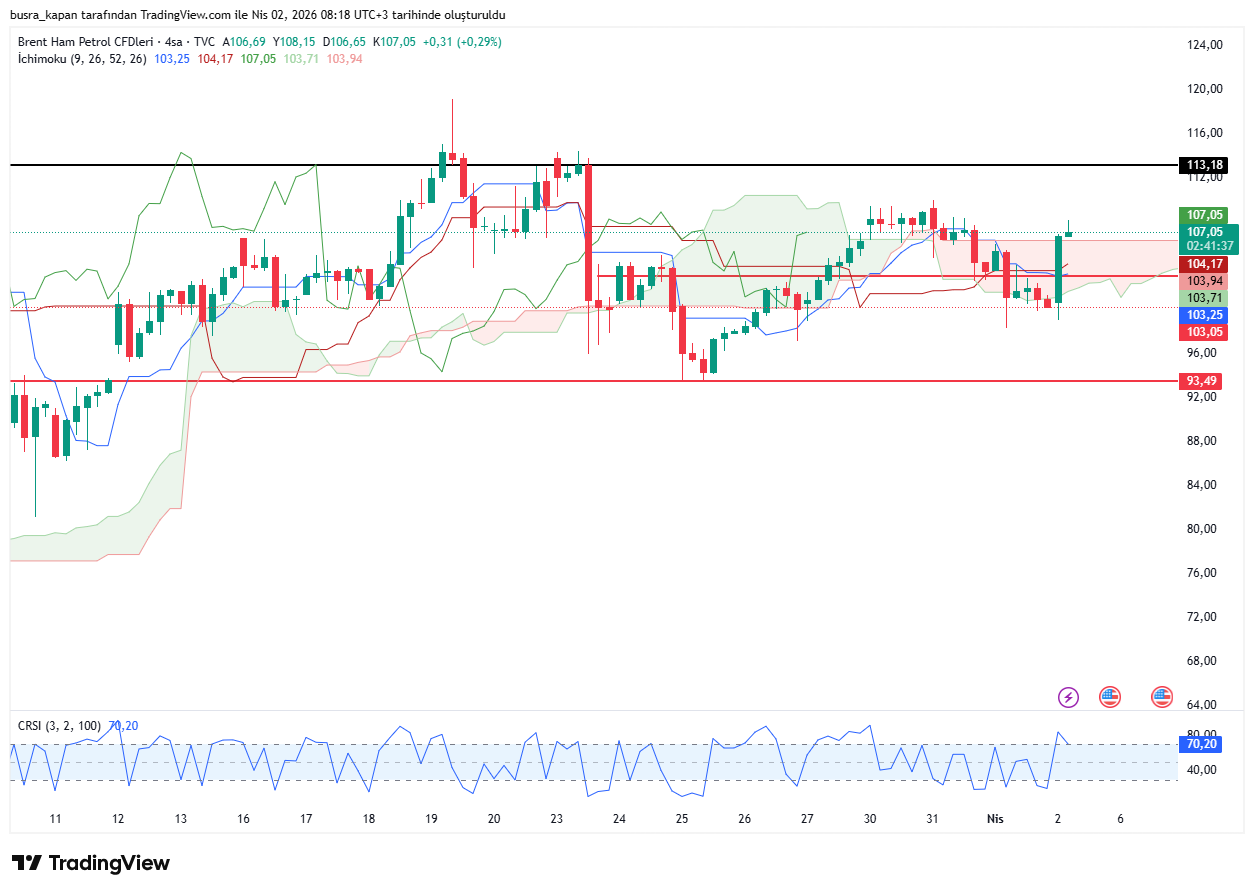Screen dimensions: 1254x893
Task: Click the black 113,18 price line label
Action: (1203, 165)
